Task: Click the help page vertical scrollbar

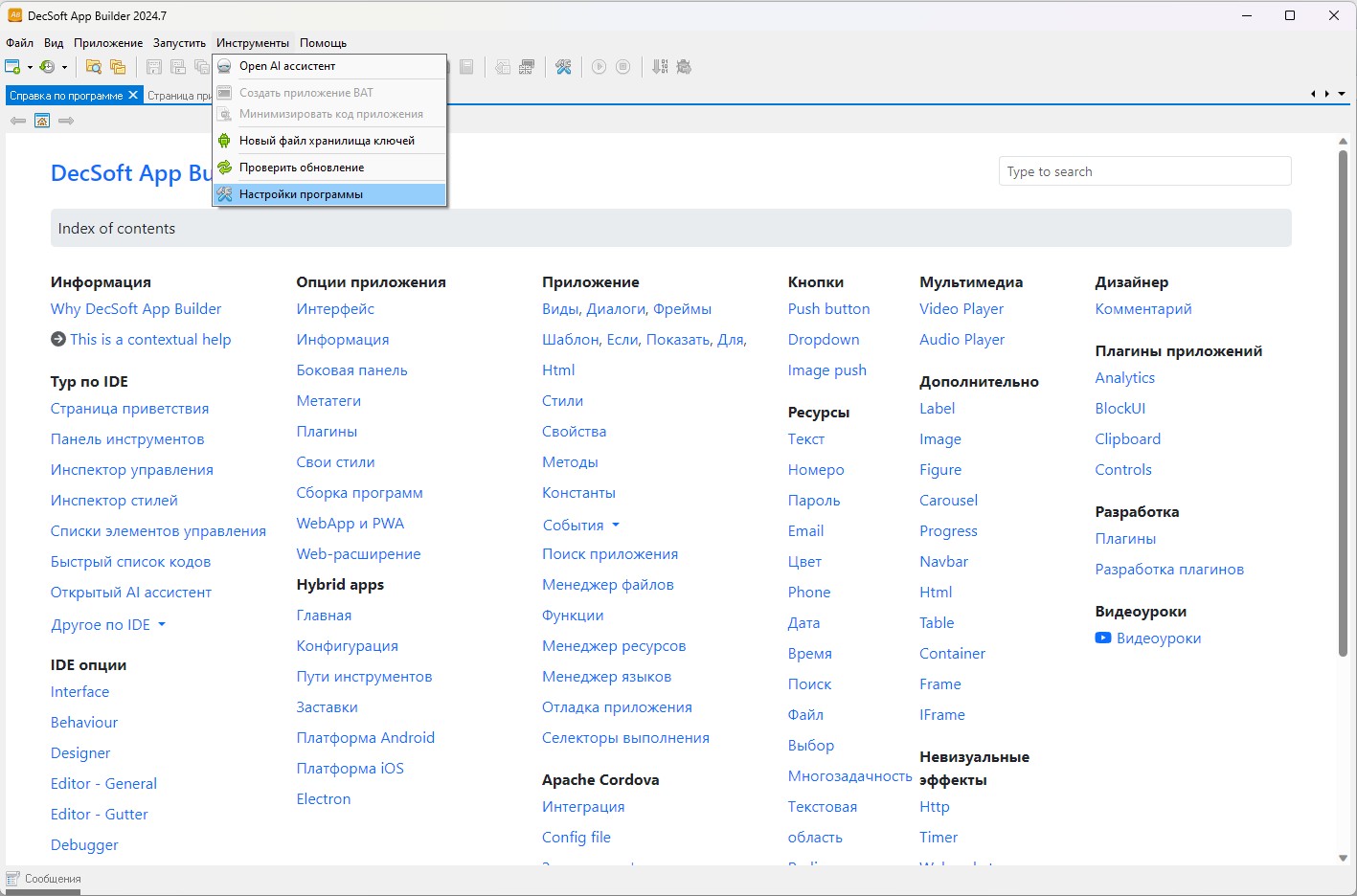Action: tap(1343, 402)
